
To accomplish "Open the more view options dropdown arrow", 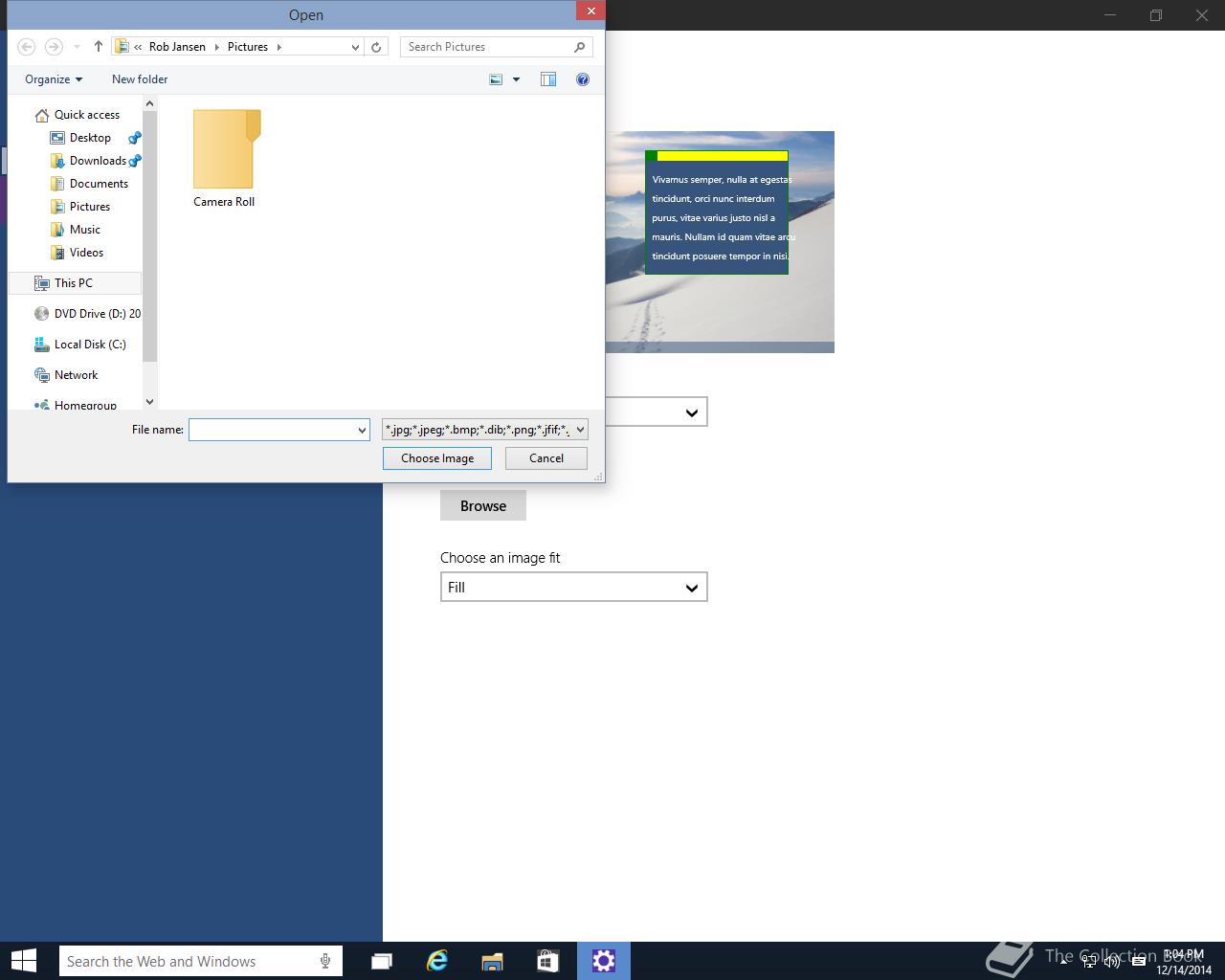I will pos(516,79).
